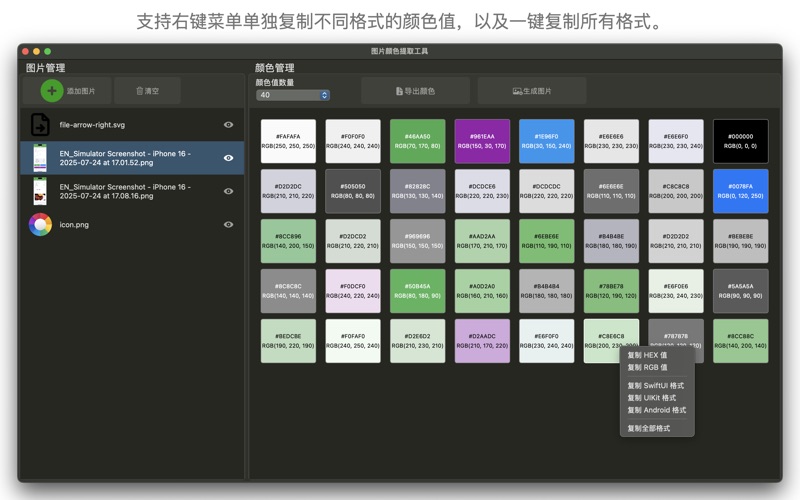Select 复制 Android 格式 menu entry
The height and width of the screenshot is (500, 800).
coord(656,409)
